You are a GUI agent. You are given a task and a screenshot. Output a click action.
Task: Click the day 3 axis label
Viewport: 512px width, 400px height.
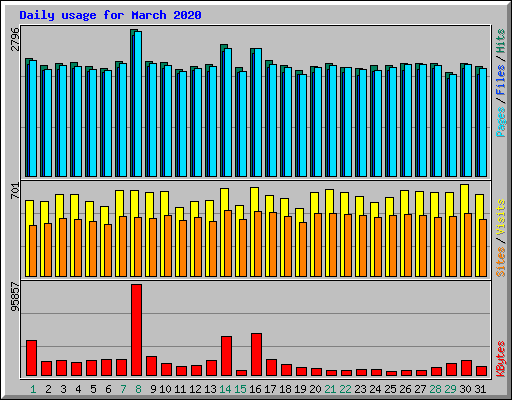click(63, 389)
